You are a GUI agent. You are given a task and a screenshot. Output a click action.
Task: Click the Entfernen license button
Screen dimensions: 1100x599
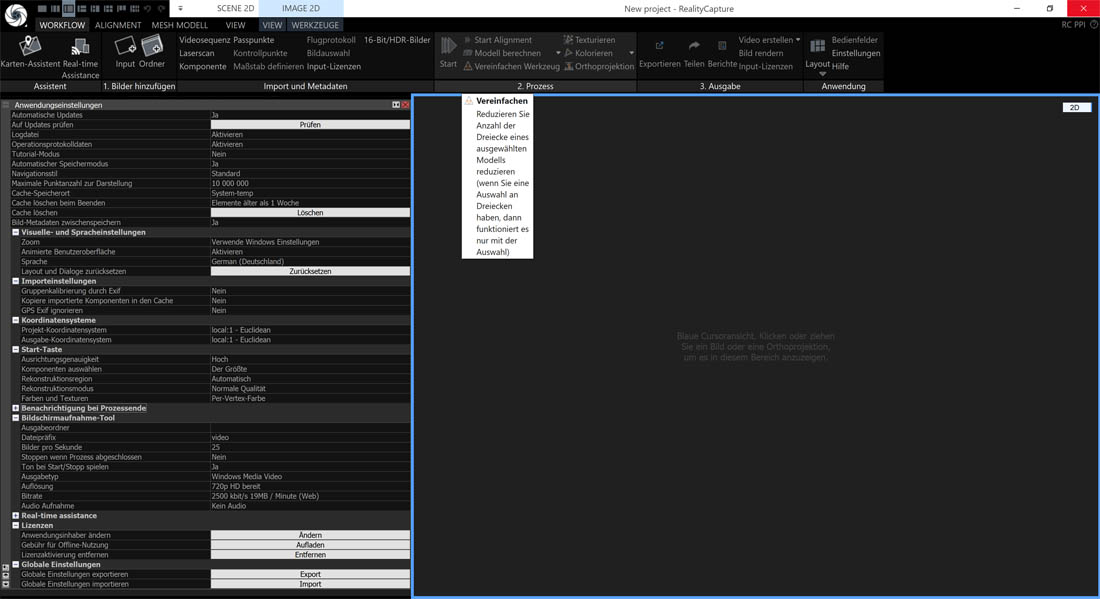pos(310,555)
